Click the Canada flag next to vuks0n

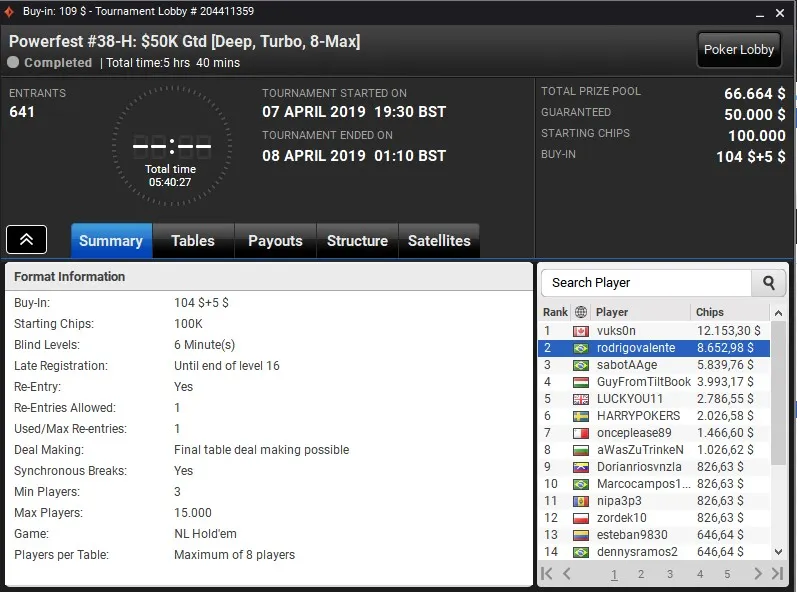pos(580,331)
